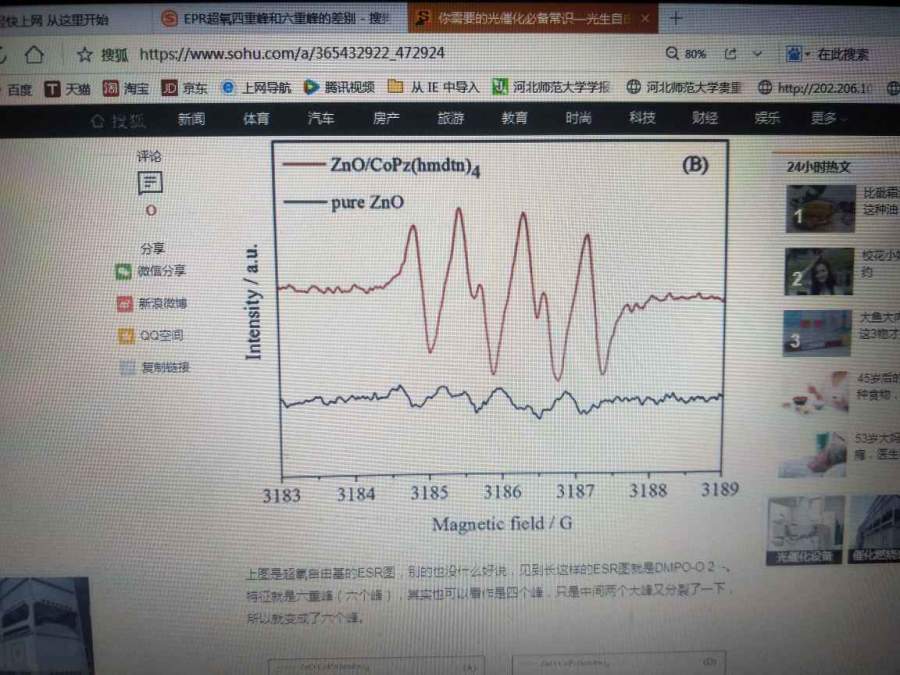Click the search box 在此搜索
The height and width of the screenshot is (675, 900).
pyautogui.click(x=843, y=55)
